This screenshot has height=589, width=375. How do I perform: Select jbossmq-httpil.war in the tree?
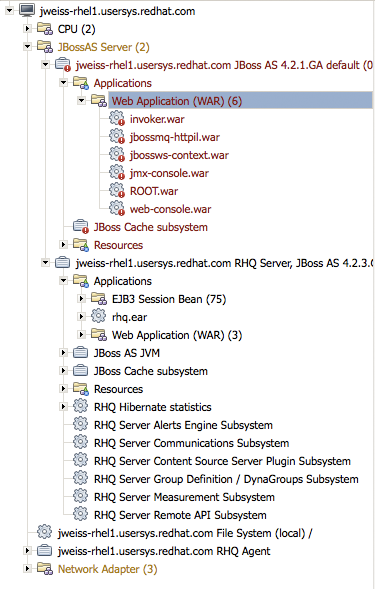tap(175, 137)
